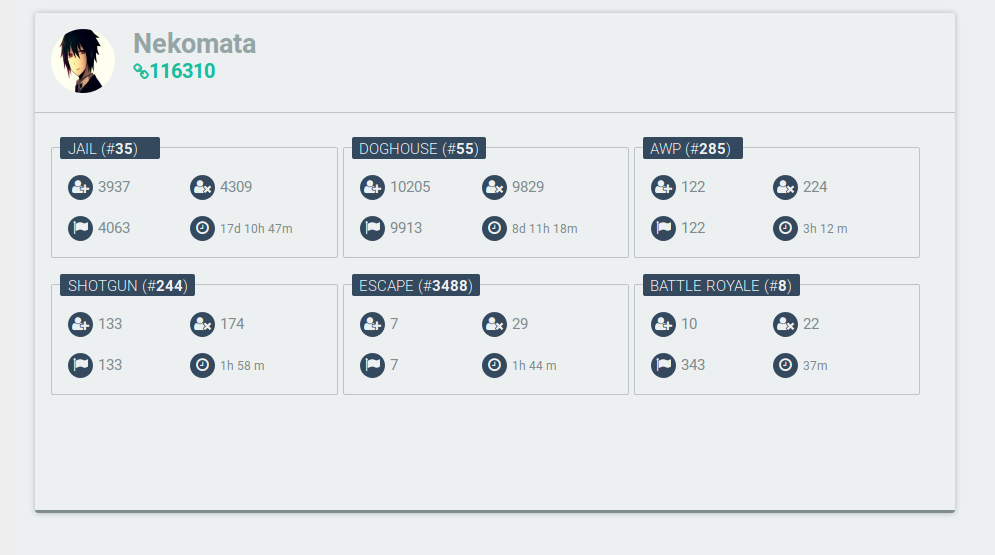Select the ESCAPE (#3488) label
This screenshot has width=995, height=555.
pos(416,285)
